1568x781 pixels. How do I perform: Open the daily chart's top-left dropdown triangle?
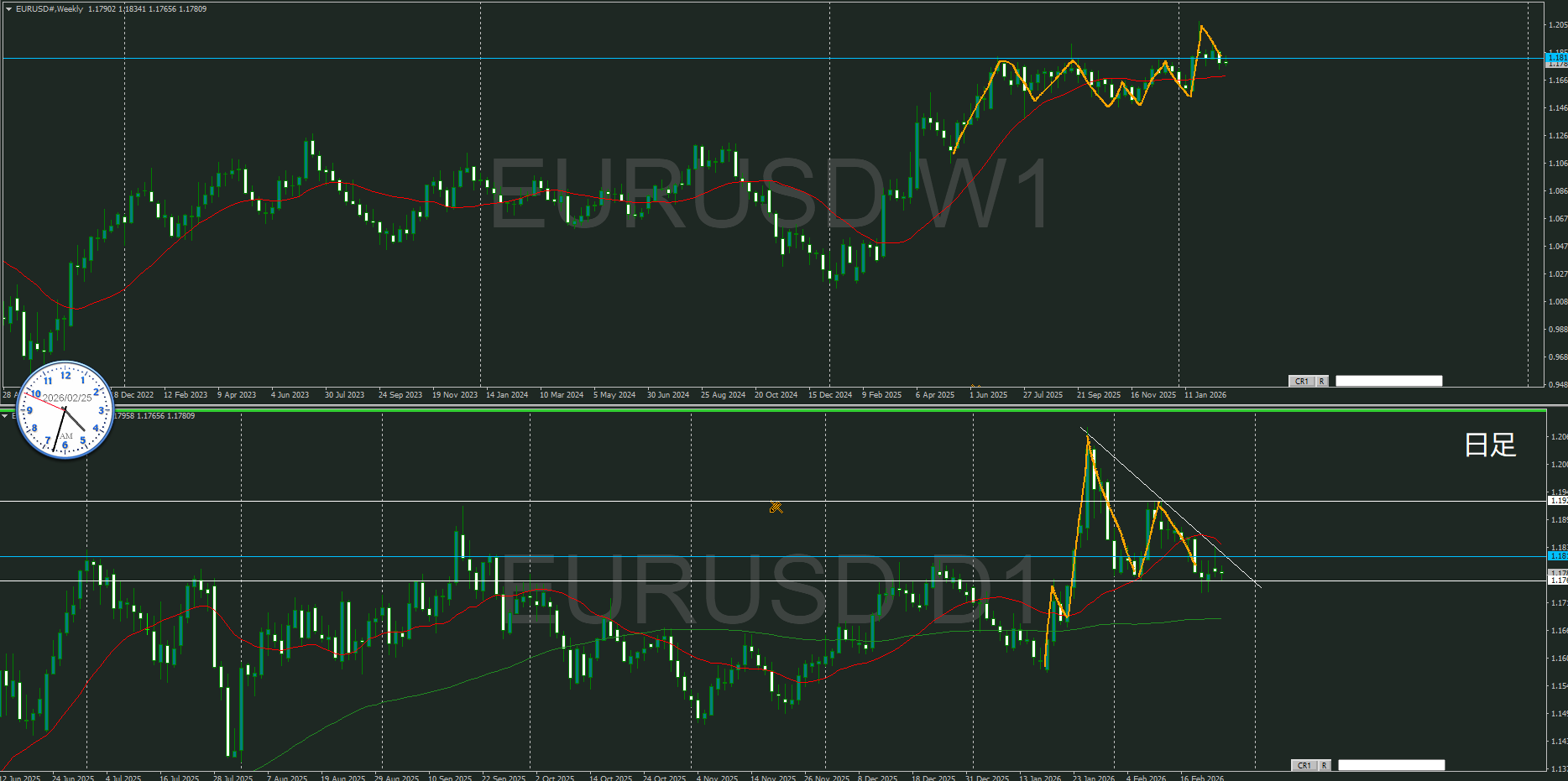[5, 416]
